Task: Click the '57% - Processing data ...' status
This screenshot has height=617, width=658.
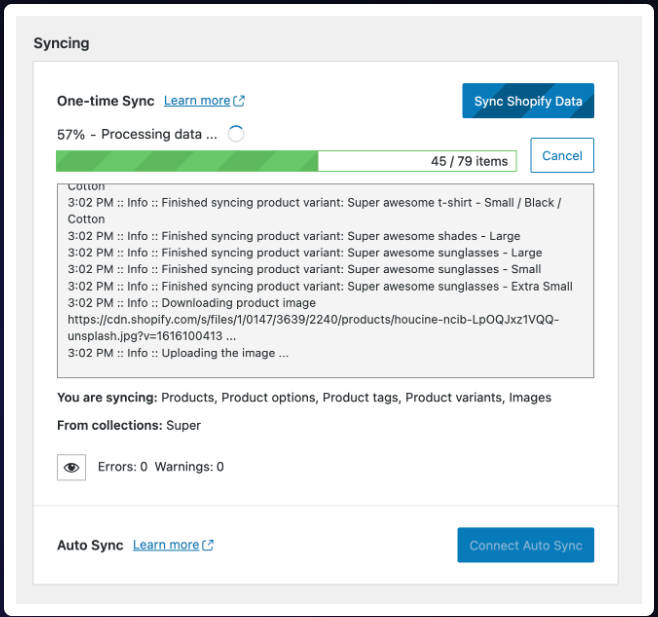Action: (137, 134)
